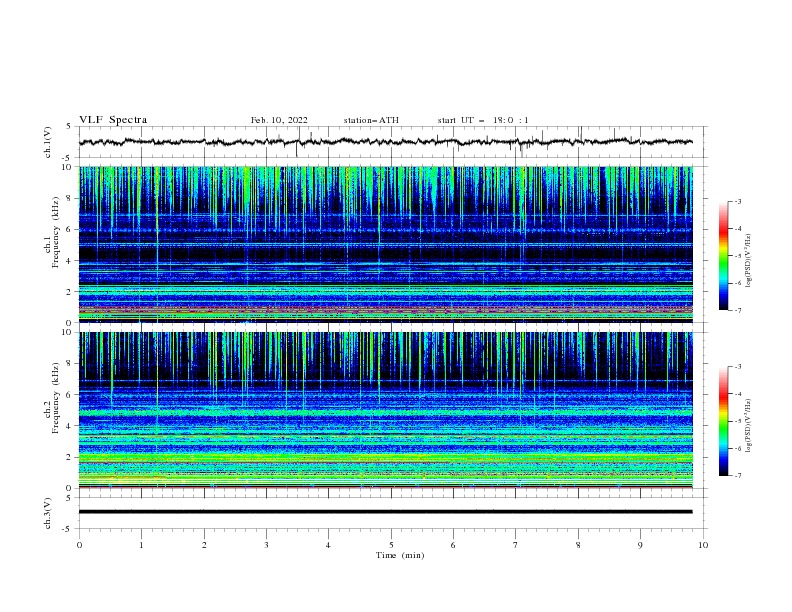Select the "Feb. 10, 2022" date text
The width and height of the screenshot is (792, 612).
pos(279,120)
